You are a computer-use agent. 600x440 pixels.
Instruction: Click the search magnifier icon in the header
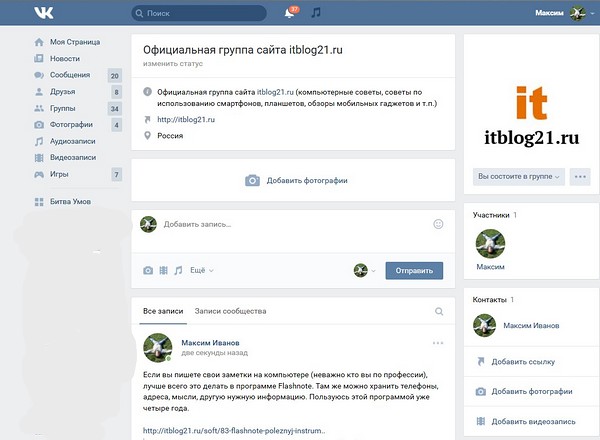[x=139, y=13]
